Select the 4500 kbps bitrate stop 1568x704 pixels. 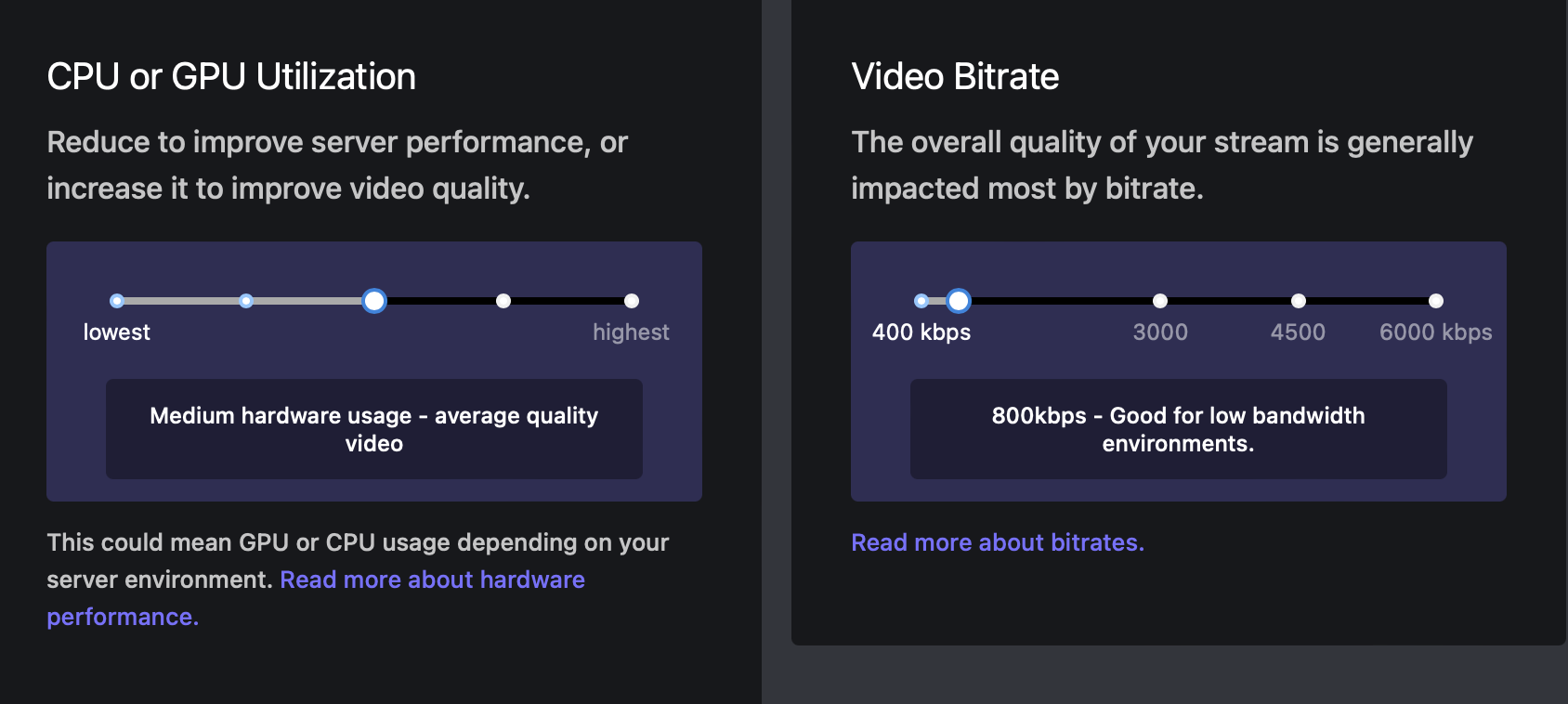pos(1297,301)
